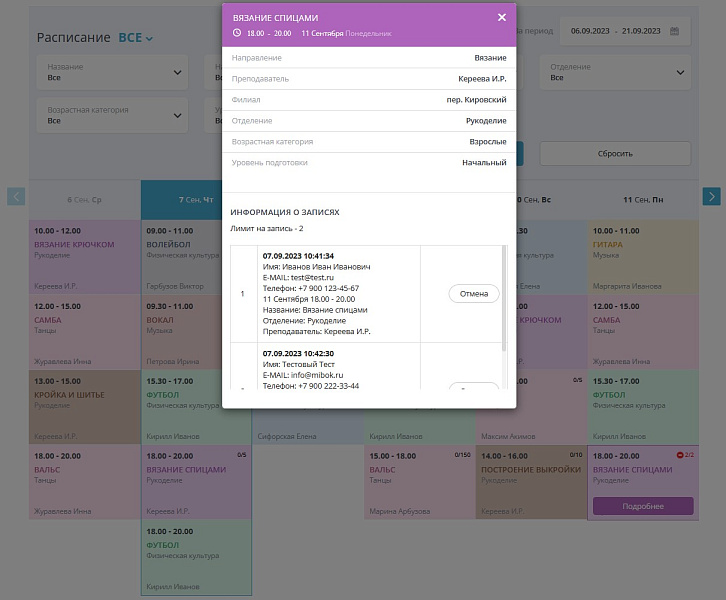The width and height of the screenshot is (726, 600).
Task: Select the 11 Сен, Пн day column header
Action: (643, 200)
